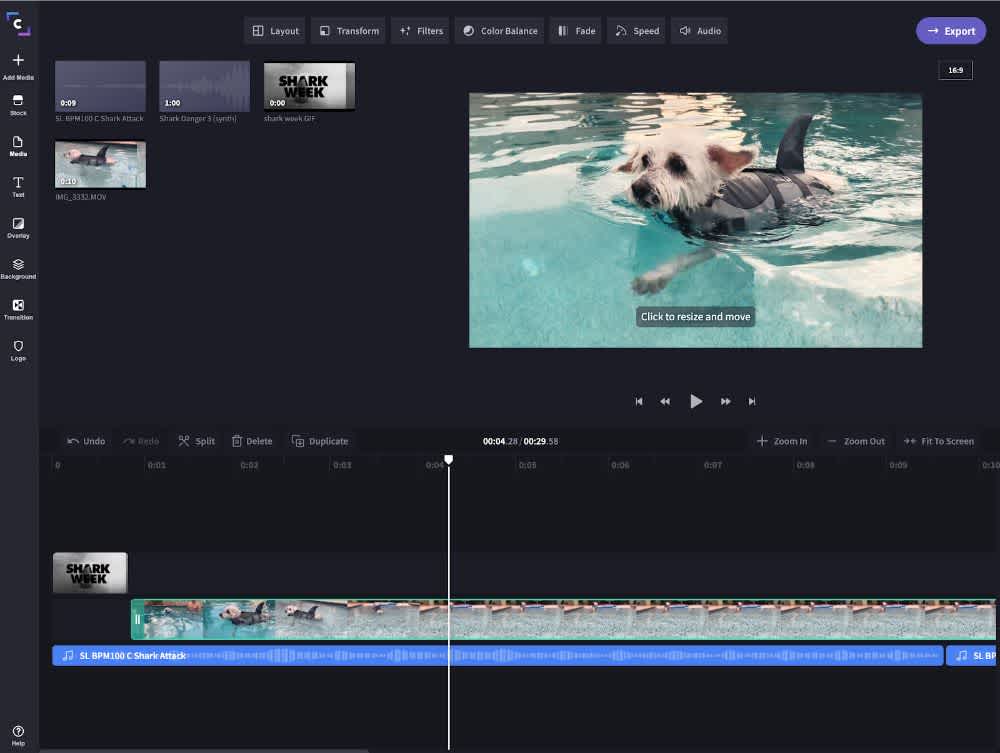
Task: Click the 00:04.28 current time display
Action: coord(500,441)
